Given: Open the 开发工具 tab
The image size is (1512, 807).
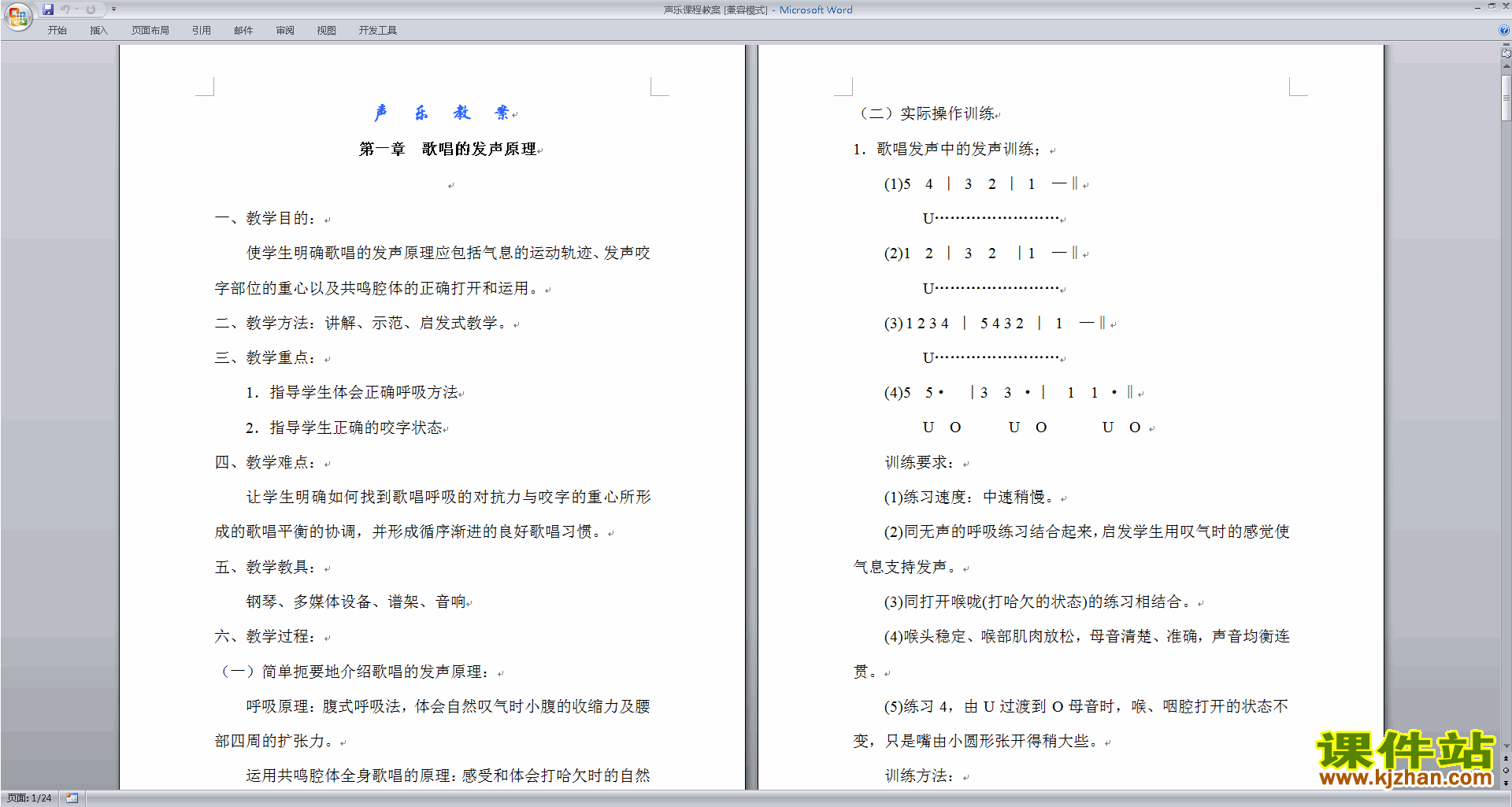Looking at the screenshot, I should pyautogui.click(x=378, y=31).
